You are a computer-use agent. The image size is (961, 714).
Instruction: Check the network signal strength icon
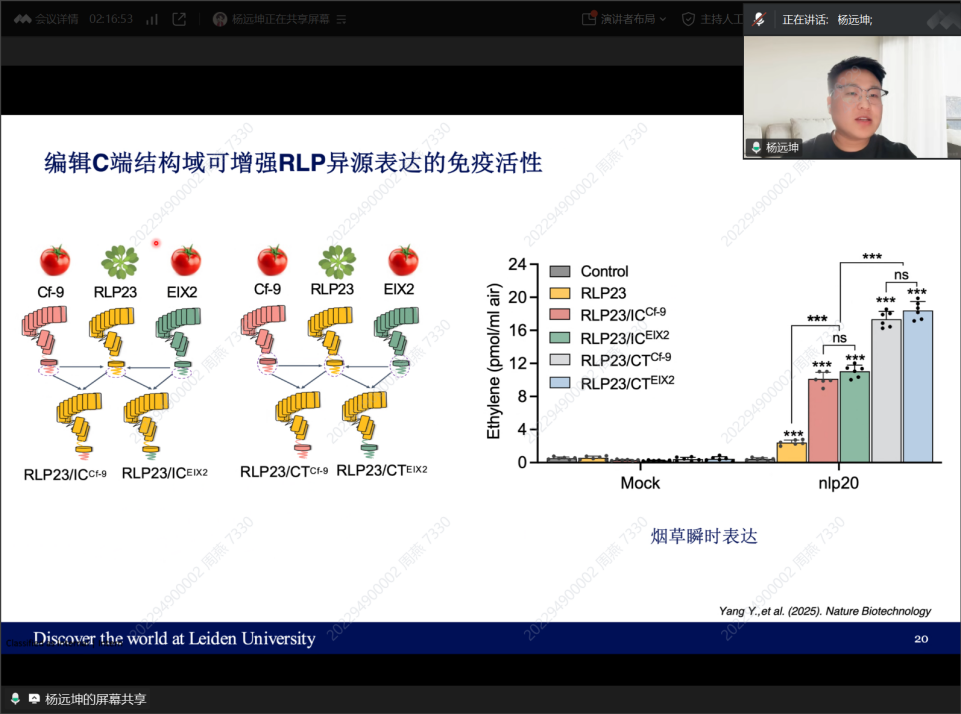coord(151,19)
